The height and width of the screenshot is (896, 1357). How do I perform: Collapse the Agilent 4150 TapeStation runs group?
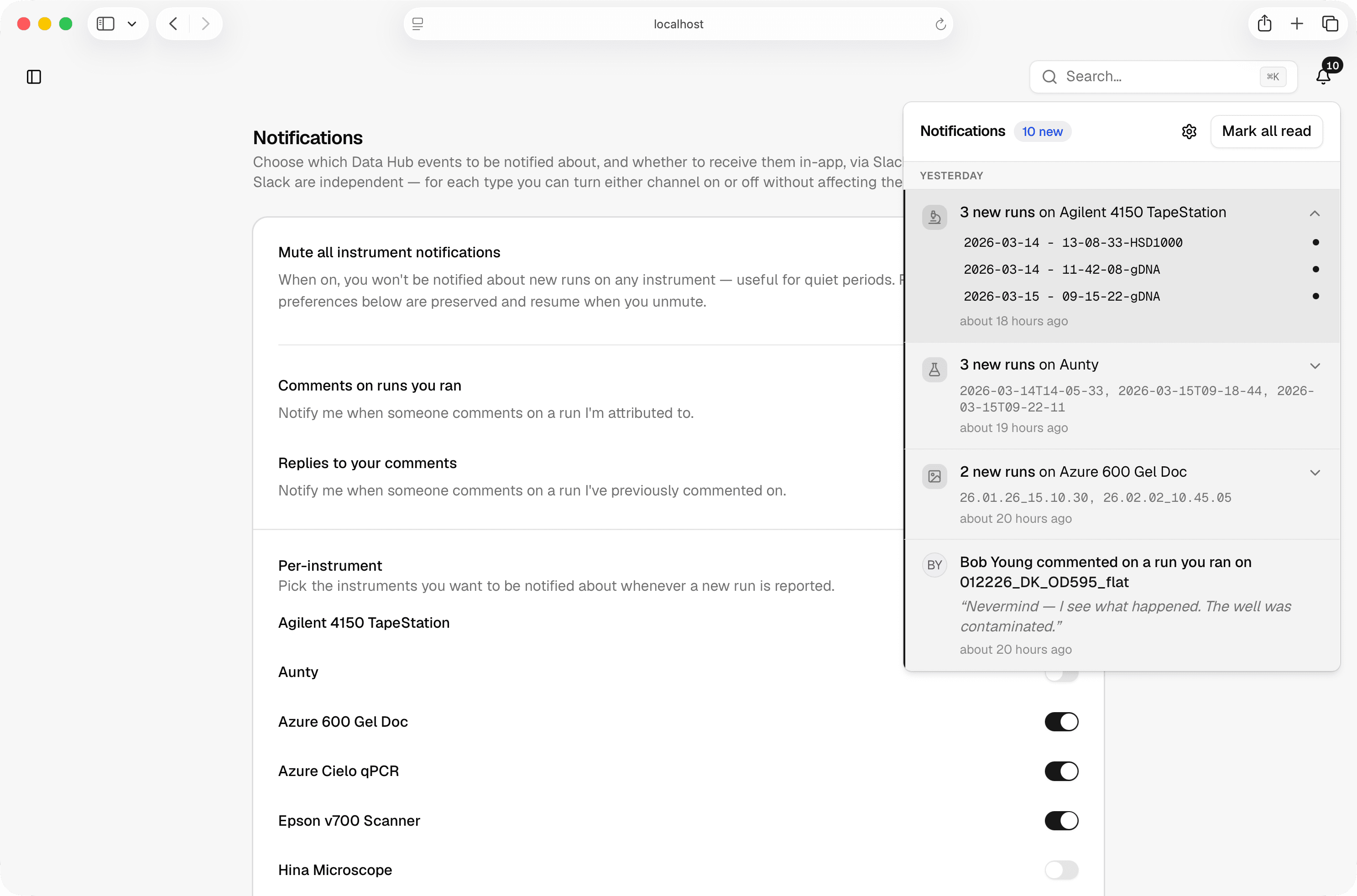(1315, 213)
